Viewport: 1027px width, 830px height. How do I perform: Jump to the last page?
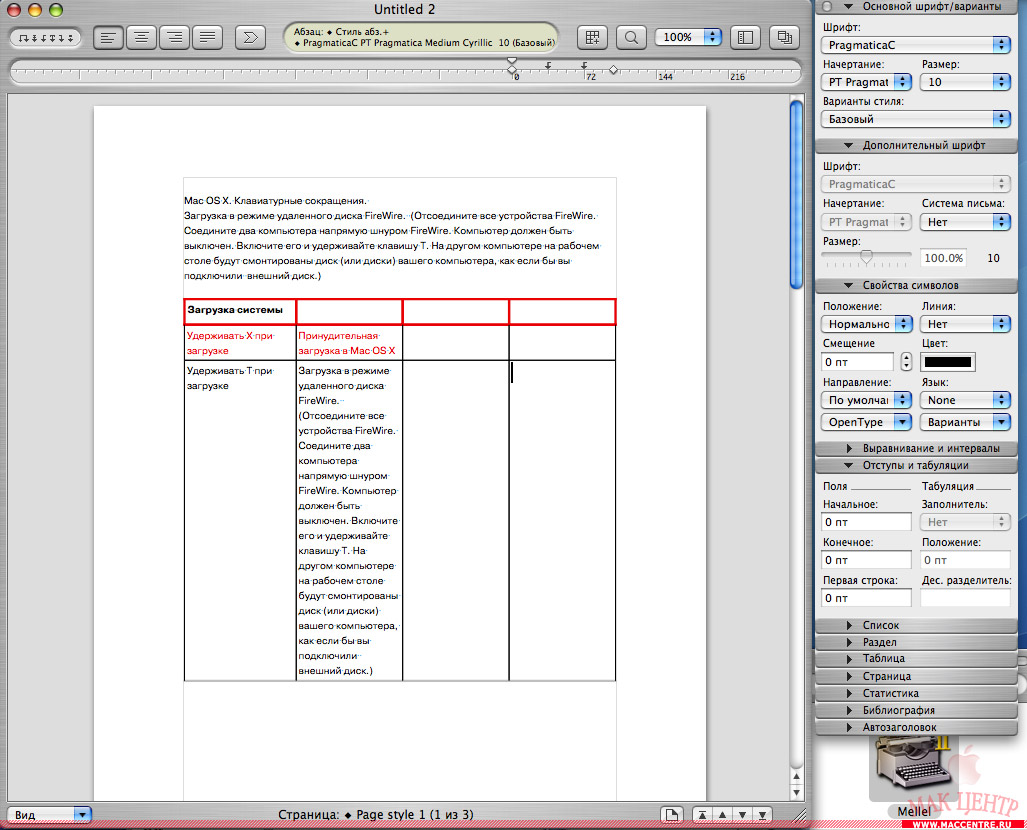tap(762, 815)
